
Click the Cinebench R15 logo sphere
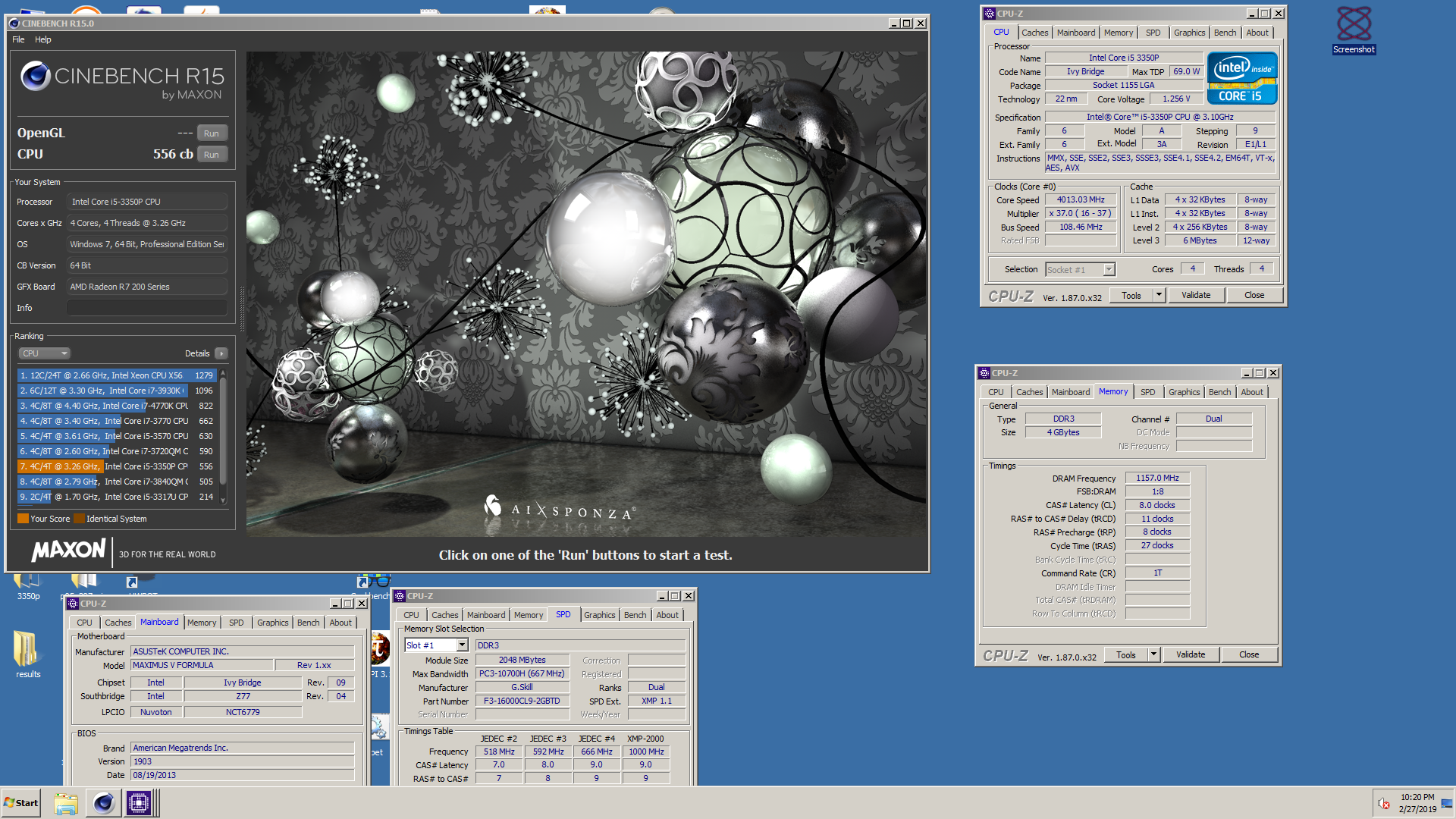point(35,76)
